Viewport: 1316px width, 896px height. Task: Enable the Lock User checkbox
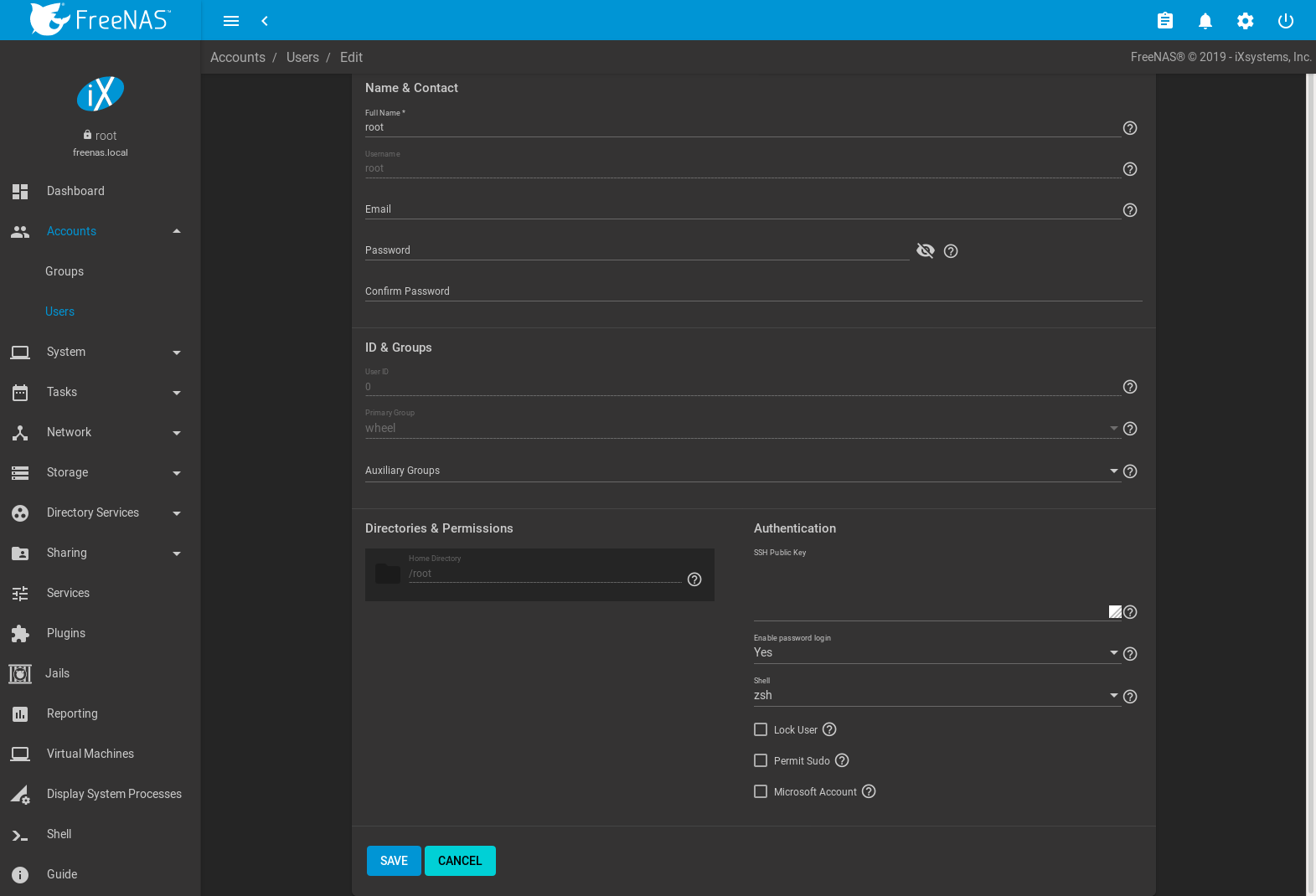pos(761,729)
